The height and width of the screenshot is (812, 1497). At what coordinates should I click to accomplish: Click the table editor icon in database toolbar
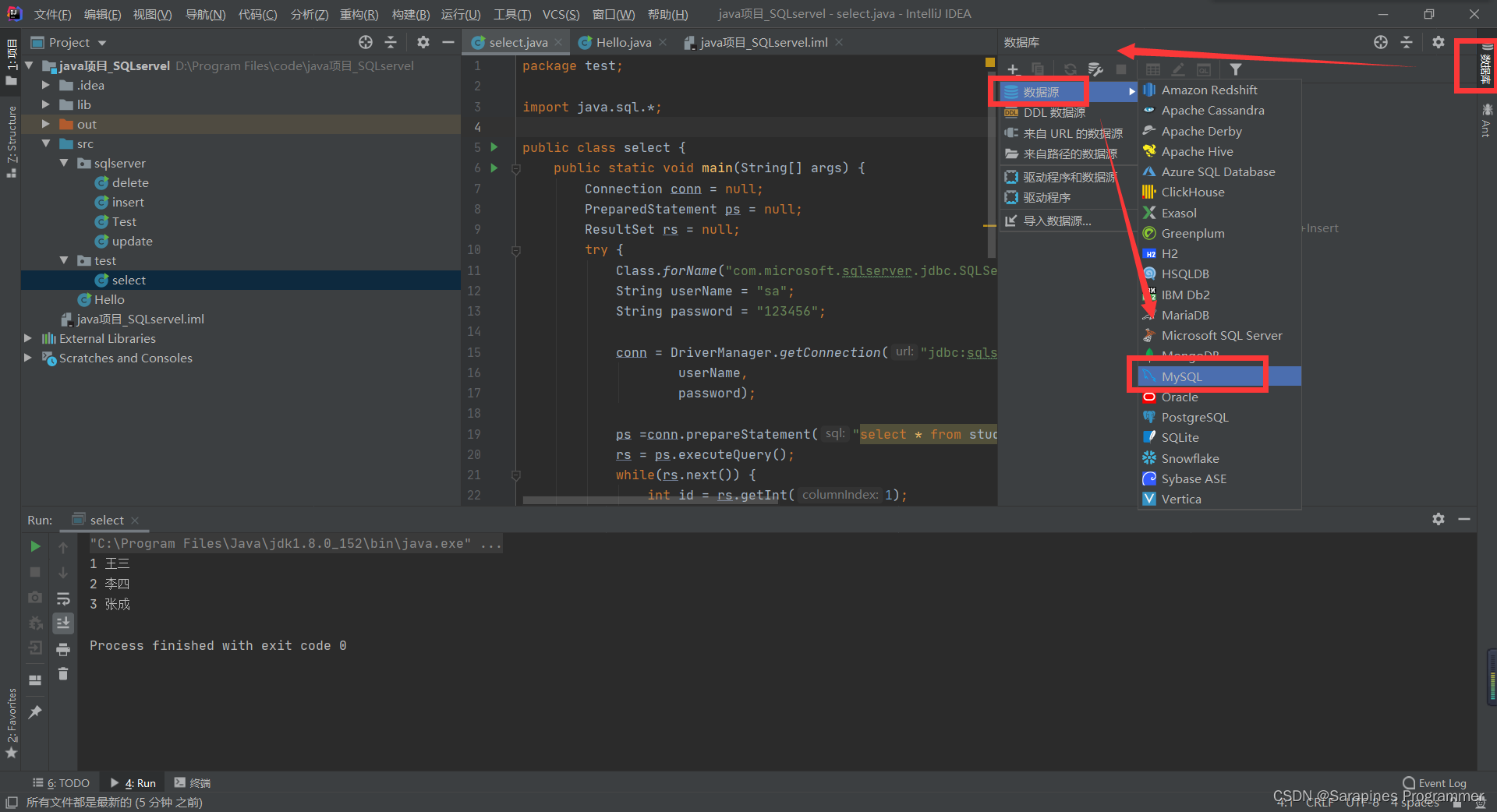click(1153, 69)
